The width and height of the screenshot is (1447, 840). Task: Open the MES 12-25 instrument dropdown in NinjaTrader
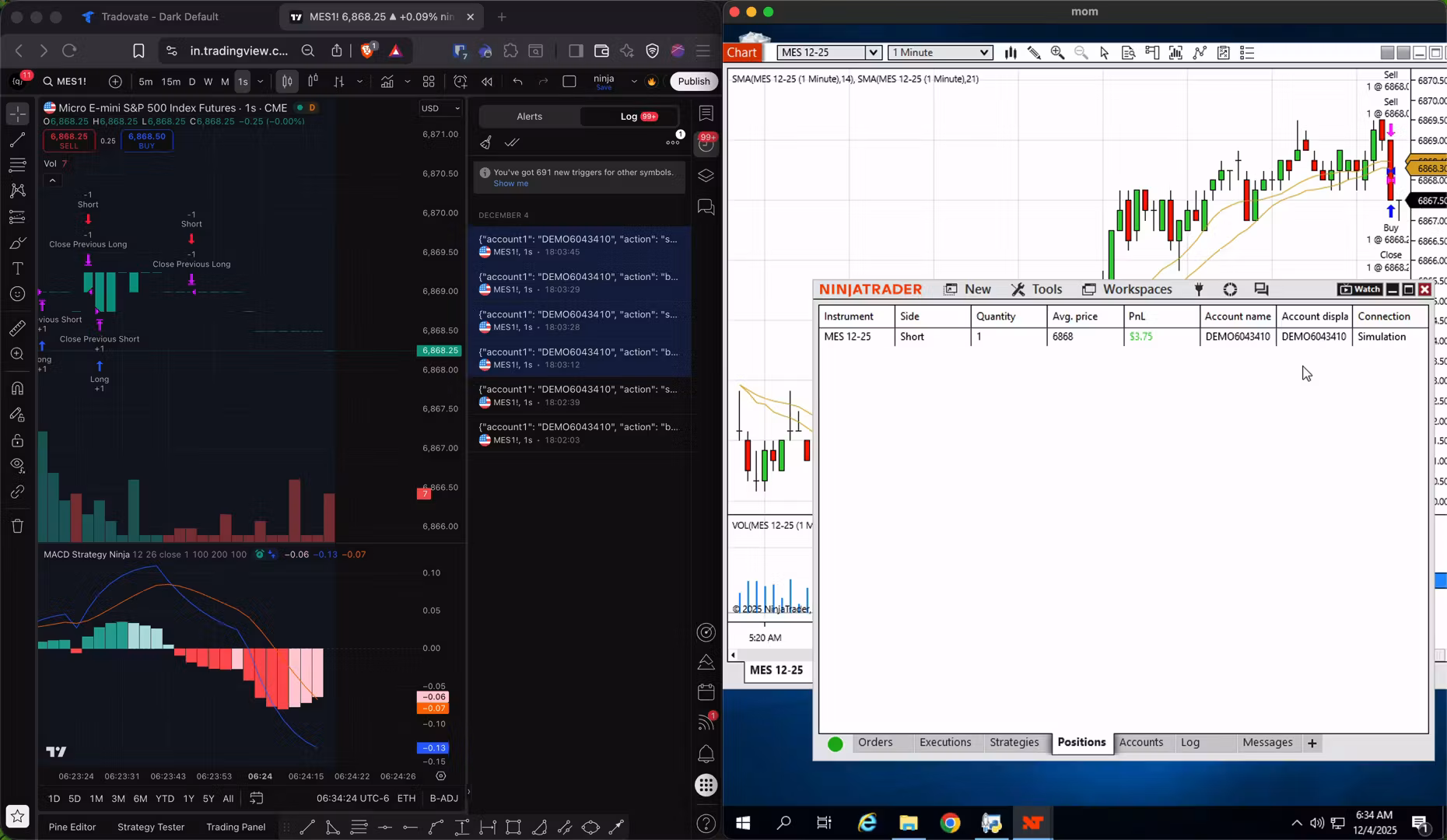873,52
